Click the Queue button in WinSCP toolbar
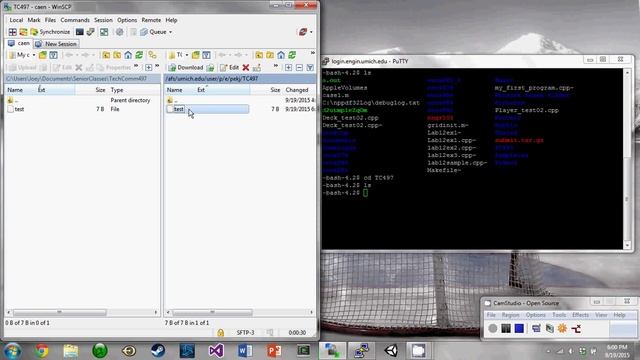640x360 pixels. (154, 32)
